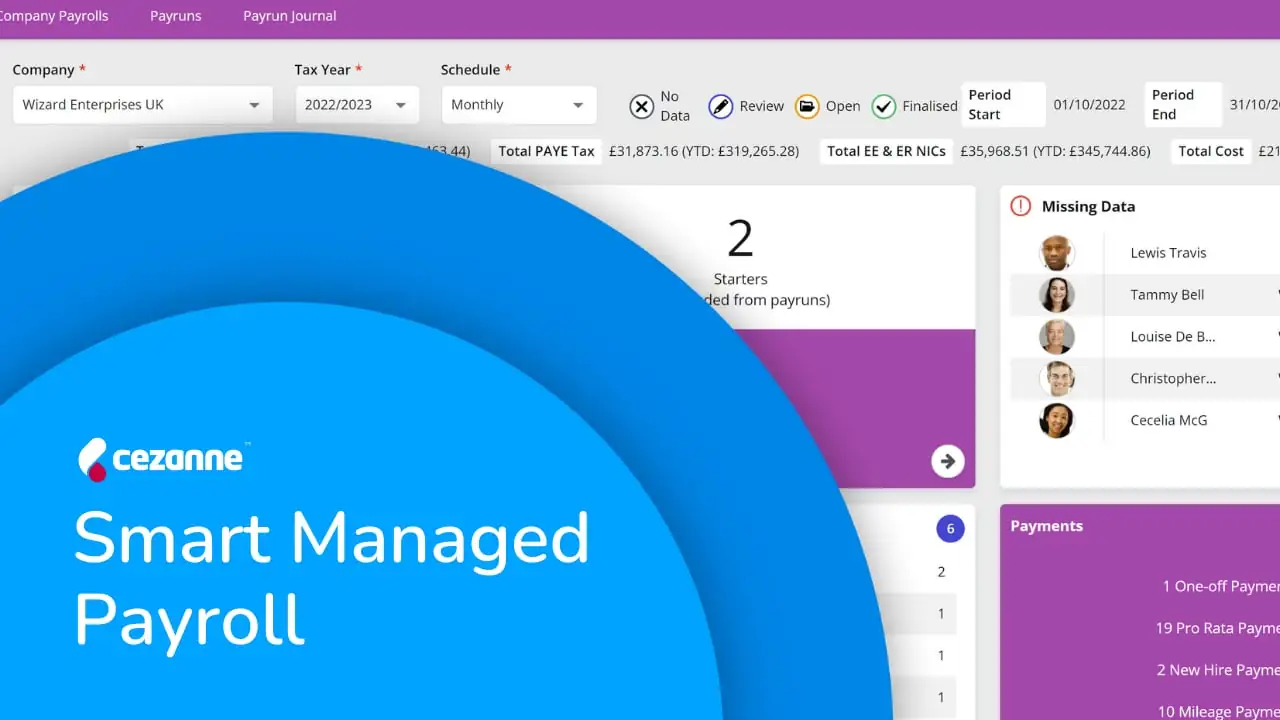The height and width of the screenshot is (720, 1280).
Task: Open 19 Pro Rata Payments entry
Action: [1217, 629]
